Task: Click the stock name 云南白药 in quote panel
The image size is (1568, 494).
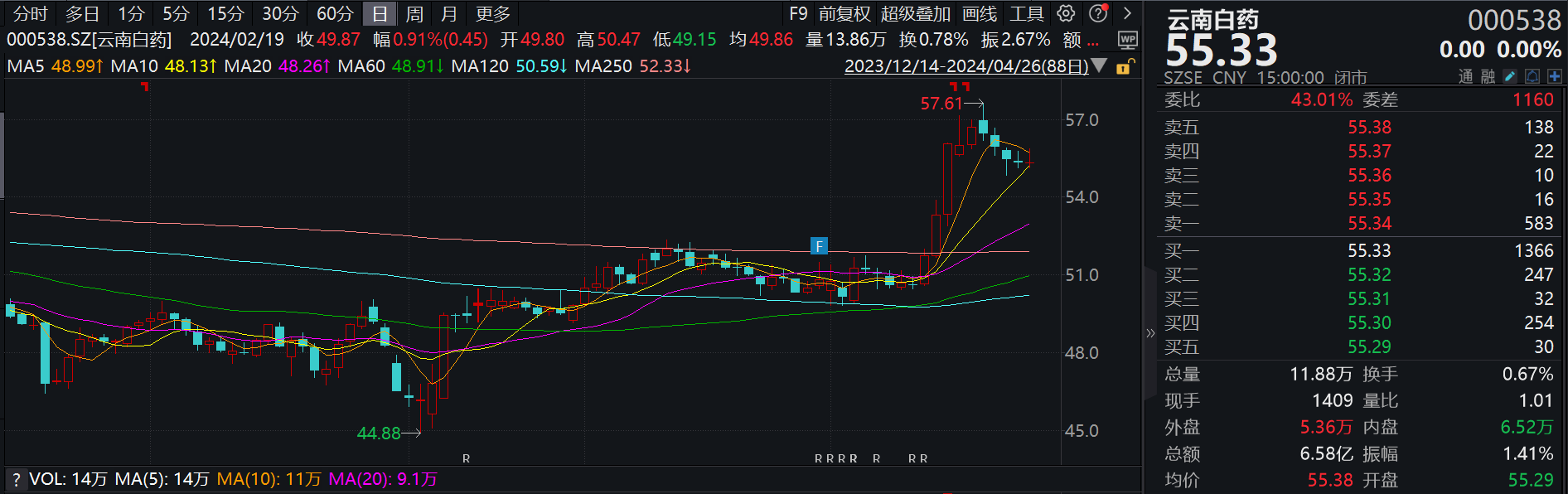Action: (x=1212, y=19)
